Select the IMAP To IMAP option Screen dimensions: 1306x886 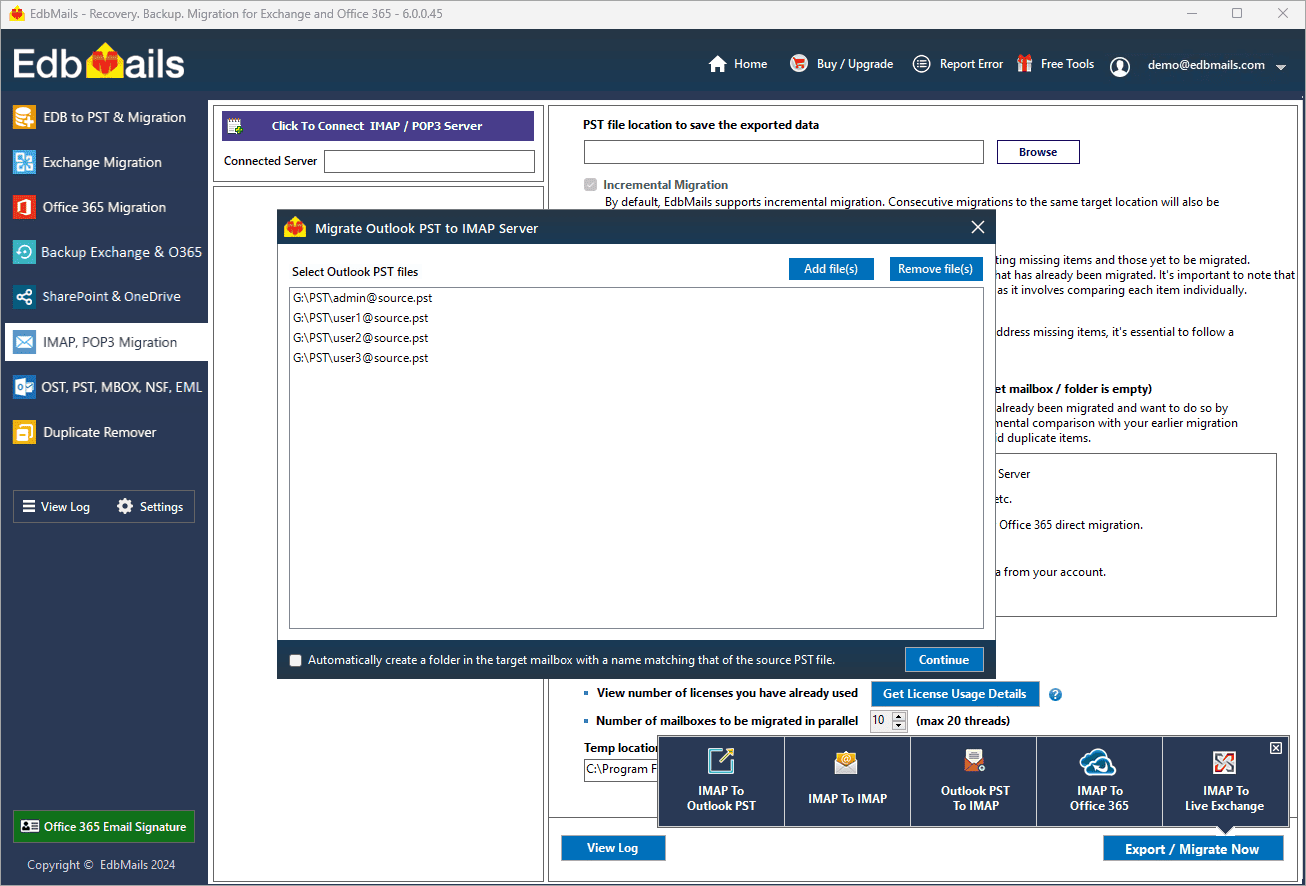pos(847,782)
